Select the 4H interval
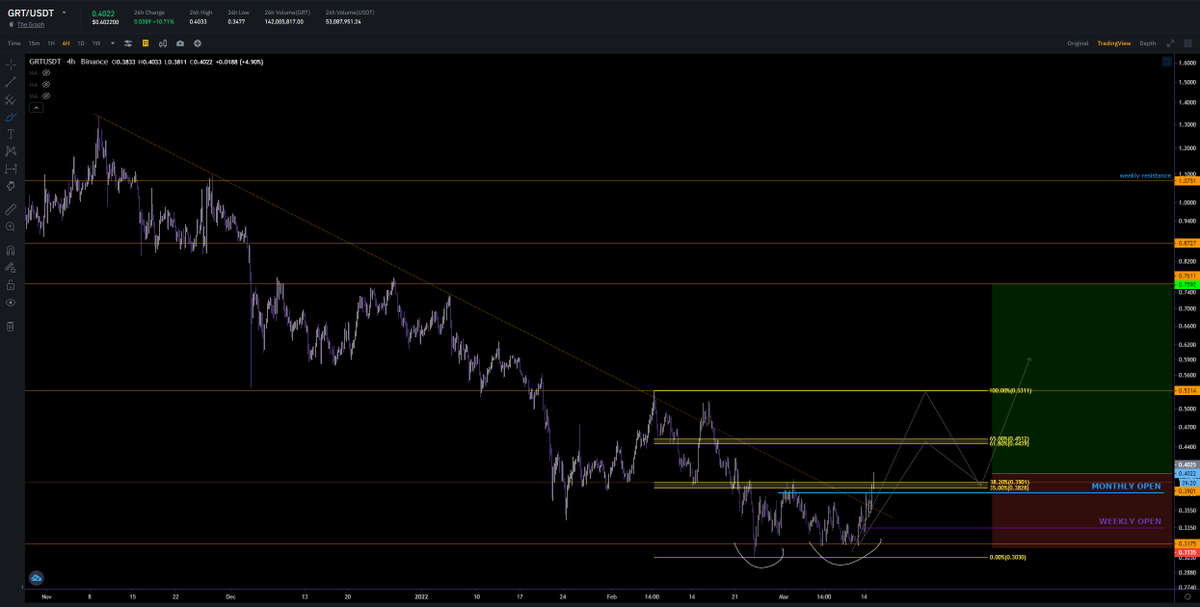 tap(66, 43)
